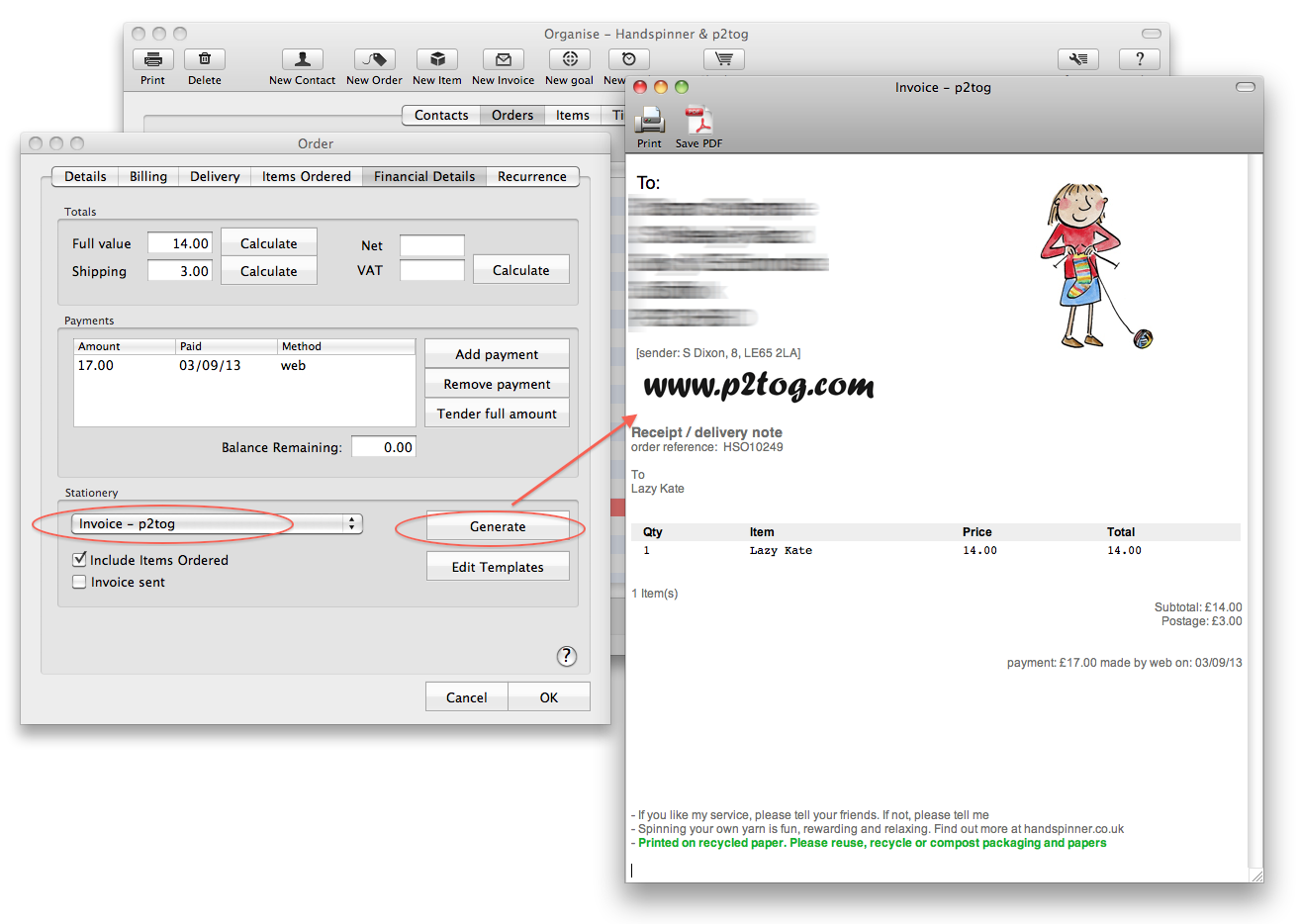Click the Subtotal £14.00 text

pos(1198,607)
